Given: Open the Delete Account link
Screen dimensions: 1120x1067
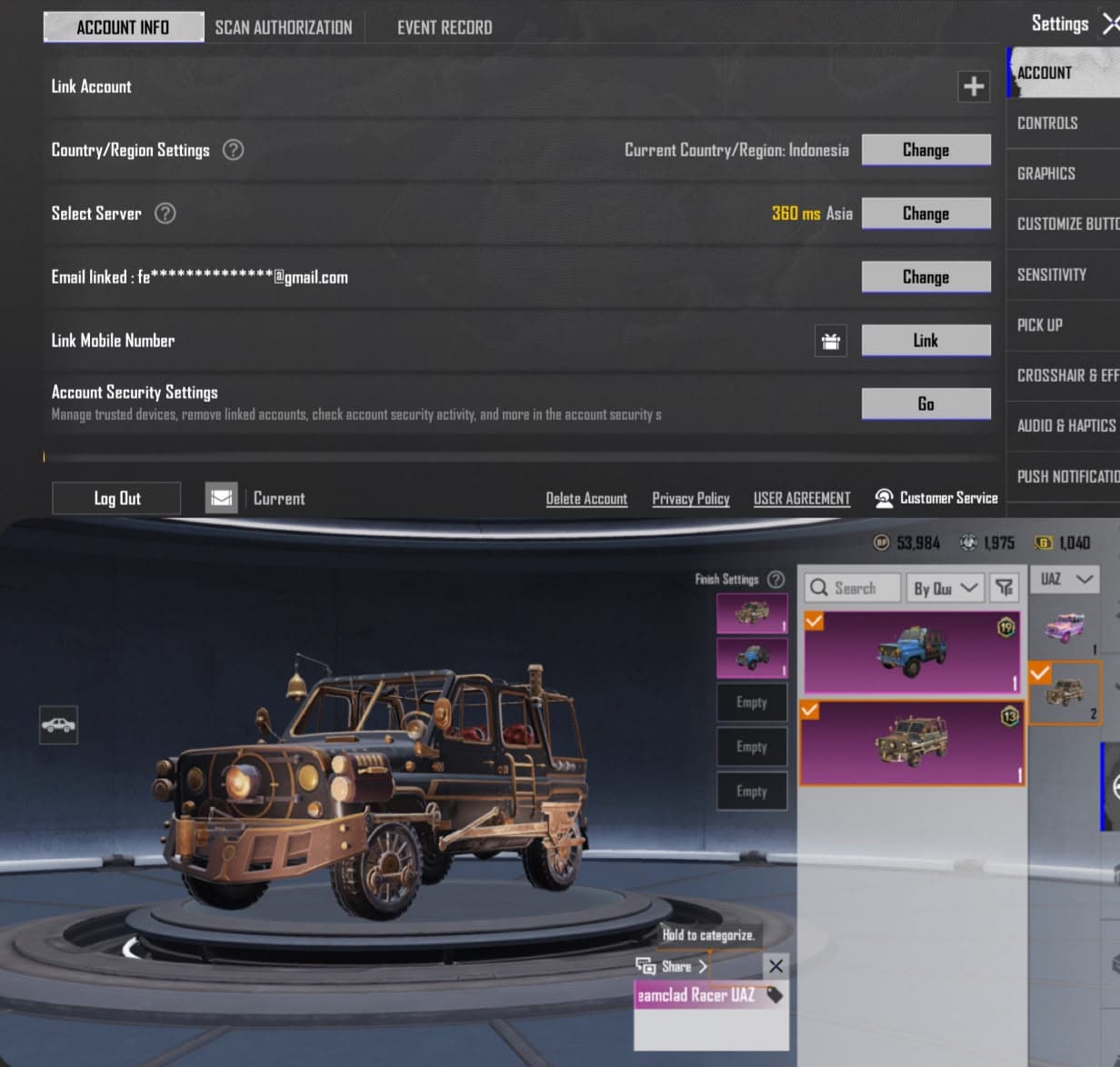Looking at the screenshot, I should click(586, 498).
